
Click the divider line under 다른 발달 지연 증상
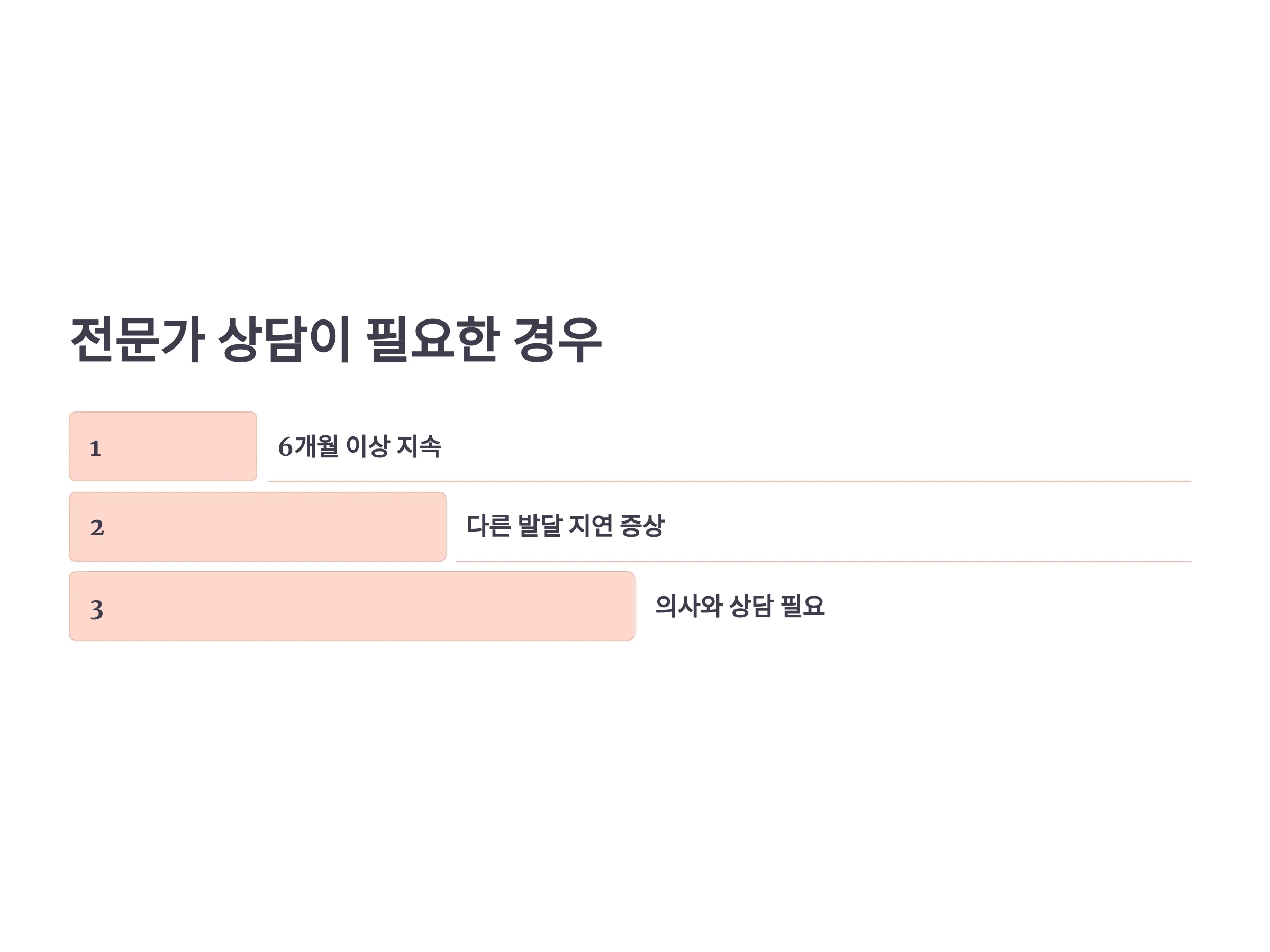[823, 561]
